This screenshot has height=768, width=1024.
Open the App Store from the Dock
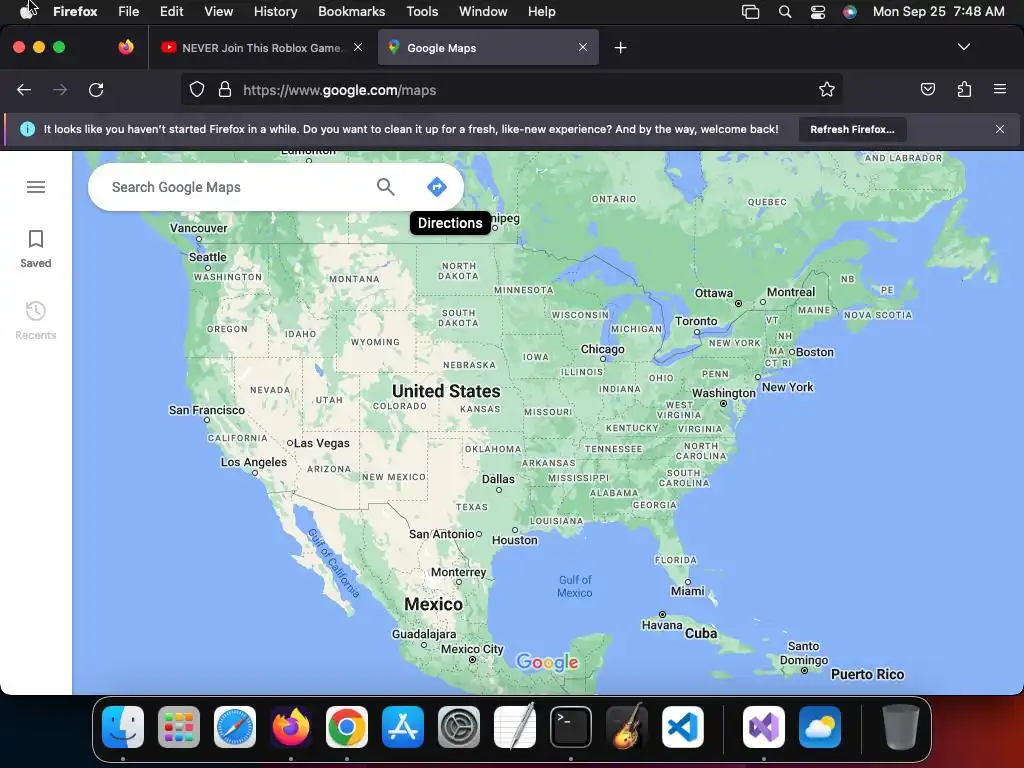pyautogui.click(x=403, y=727)
